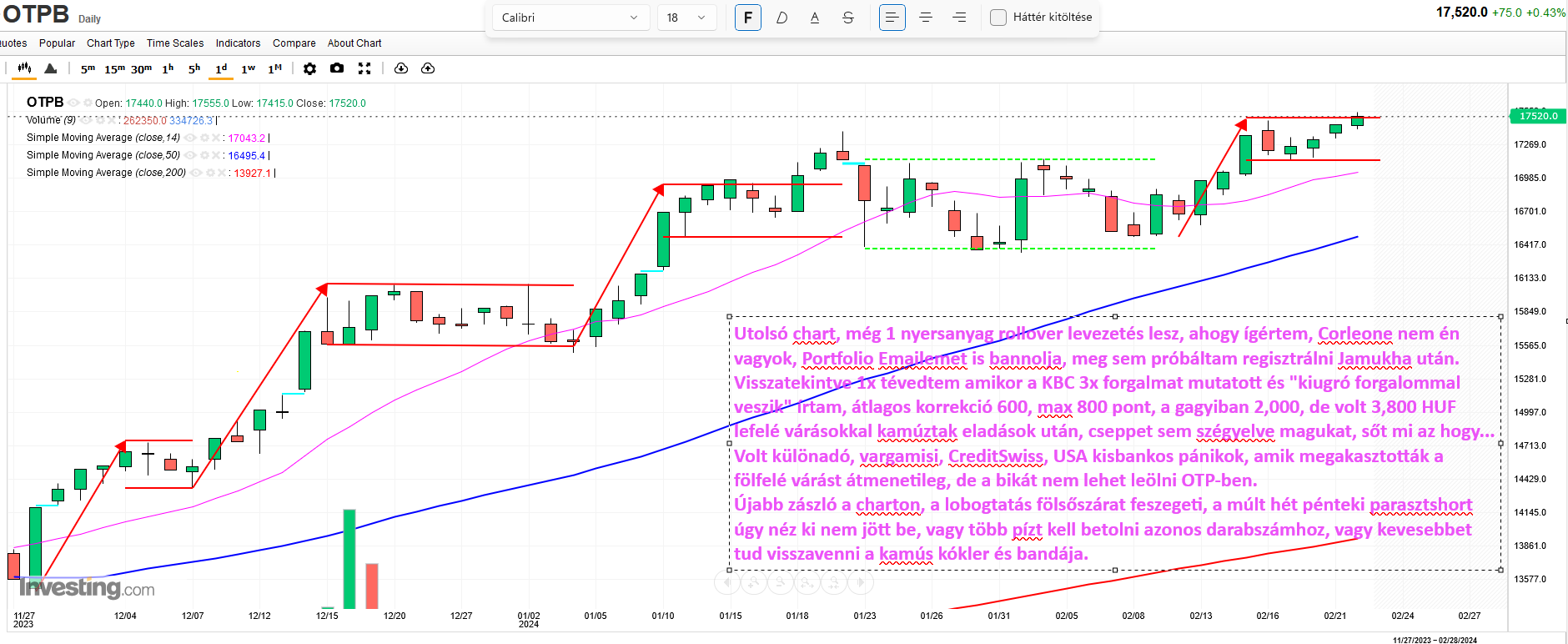1568x644 pixels.
Task: Open the font size 18 dropdown
Action: [x=687, y=18]
